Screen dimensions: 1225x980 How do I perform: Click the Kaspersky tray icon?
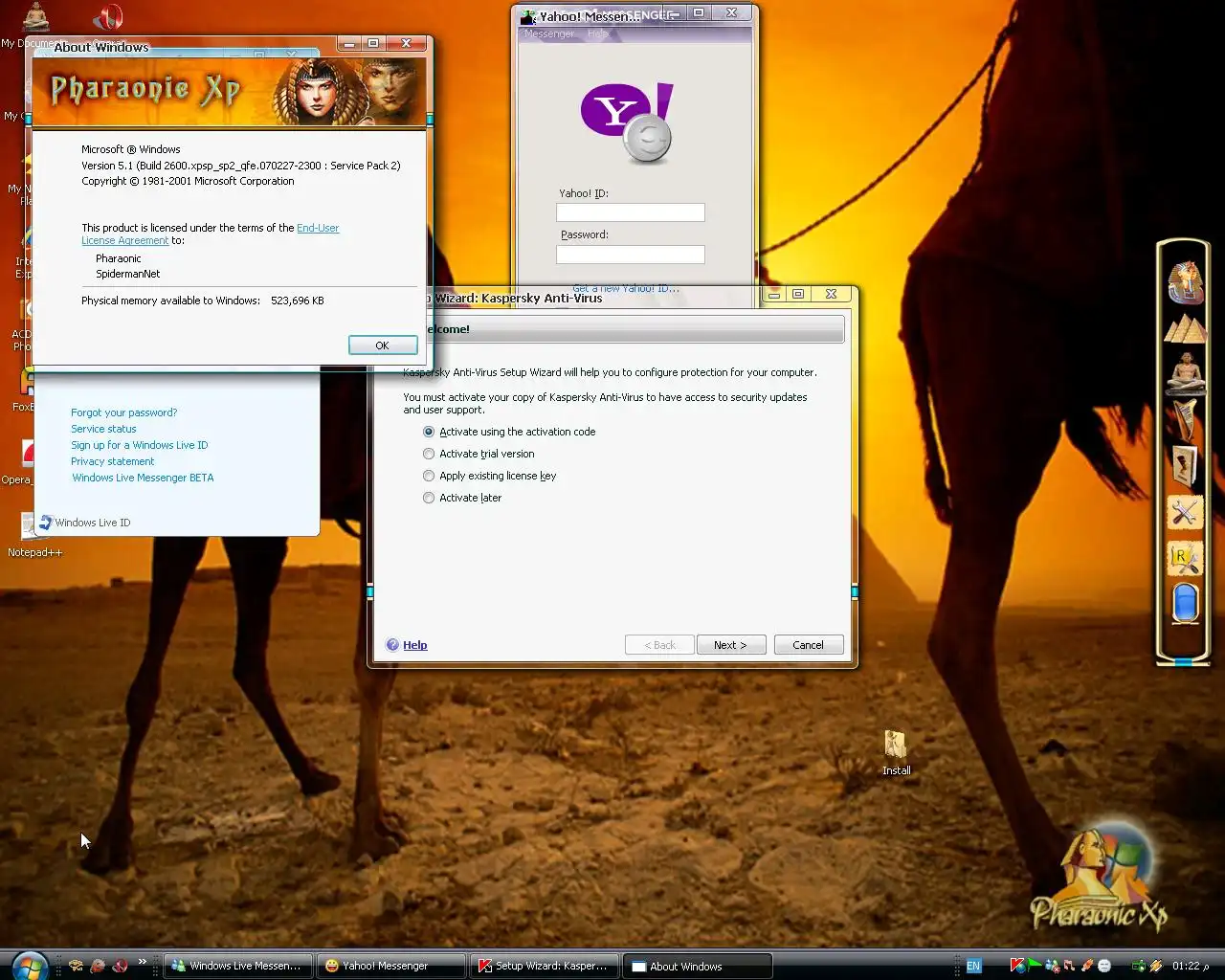tap(1017, 966)
